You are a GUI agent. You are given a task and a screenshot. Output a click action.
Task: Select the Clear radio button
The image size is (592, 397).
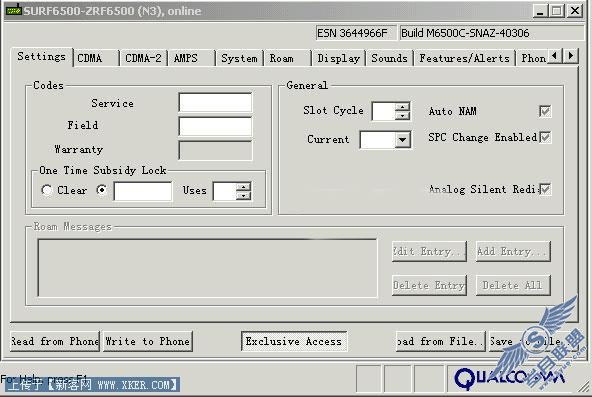pyautogui.click(x=47, y=190)
